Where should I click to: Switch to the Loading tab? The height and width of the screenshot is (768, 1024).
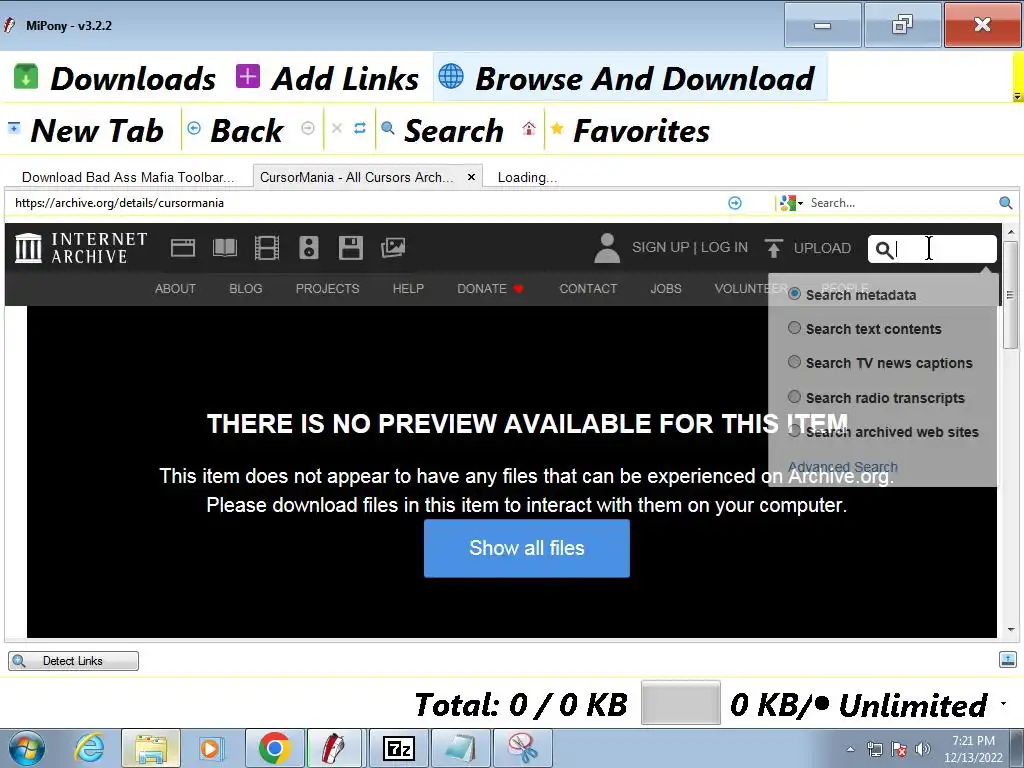pos(527,177)
